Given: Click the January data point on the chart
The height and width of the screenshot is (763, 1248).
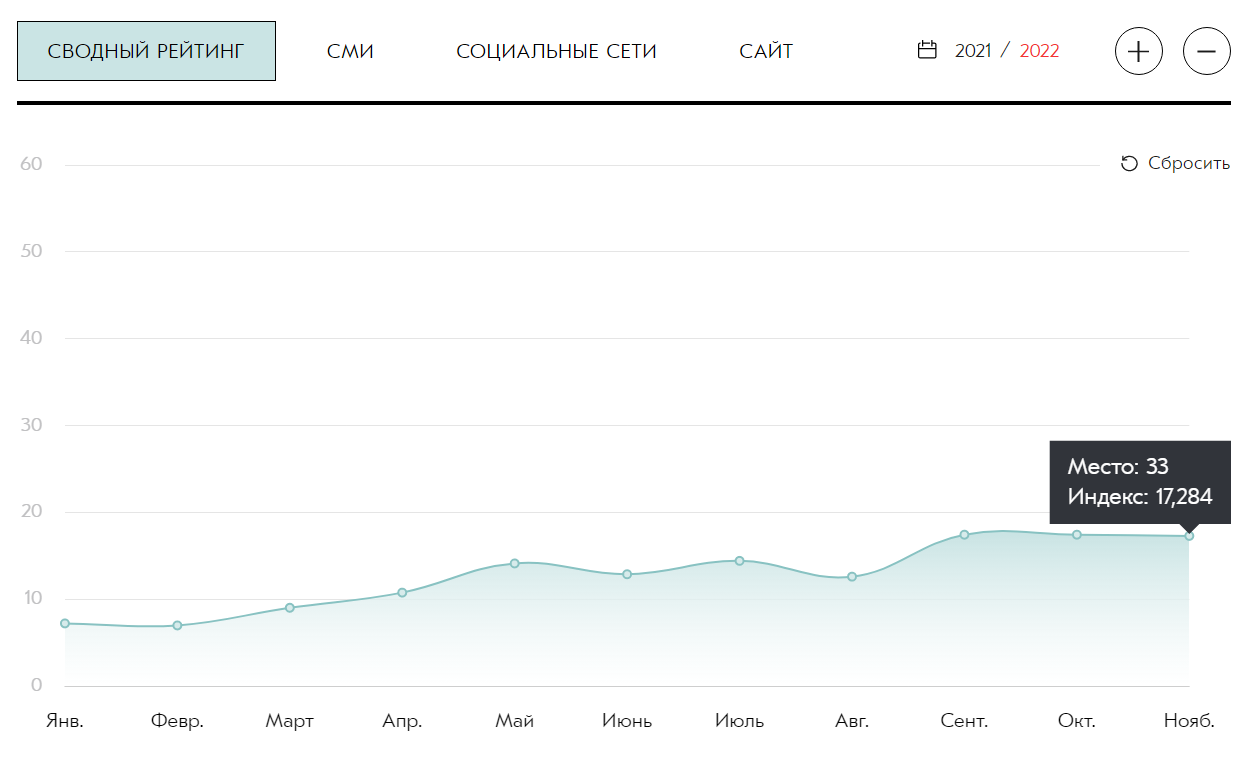Looking at the screenshot, I should [65, 623].
